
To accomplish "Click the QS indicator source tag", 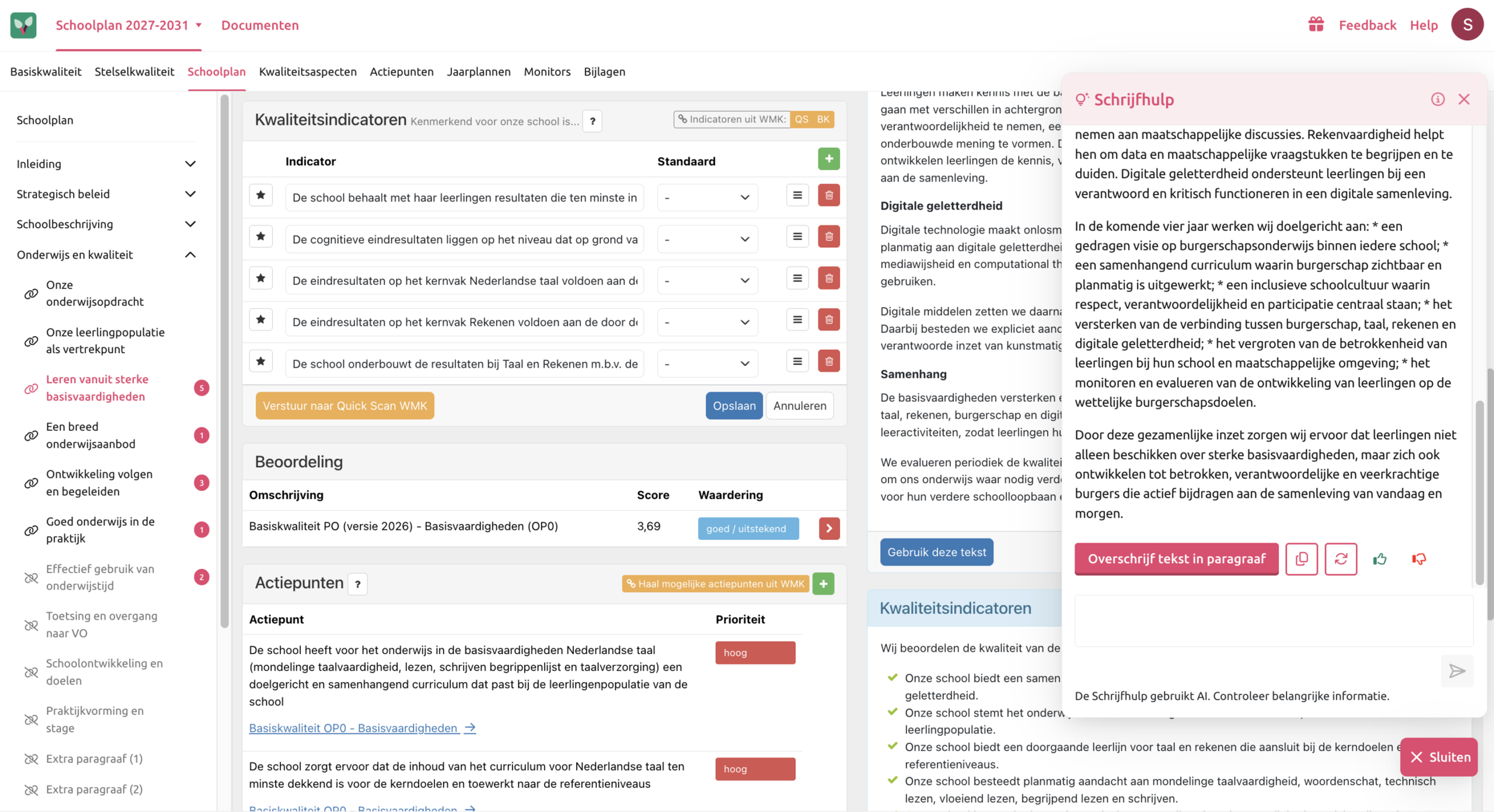I will click(801, 119).
